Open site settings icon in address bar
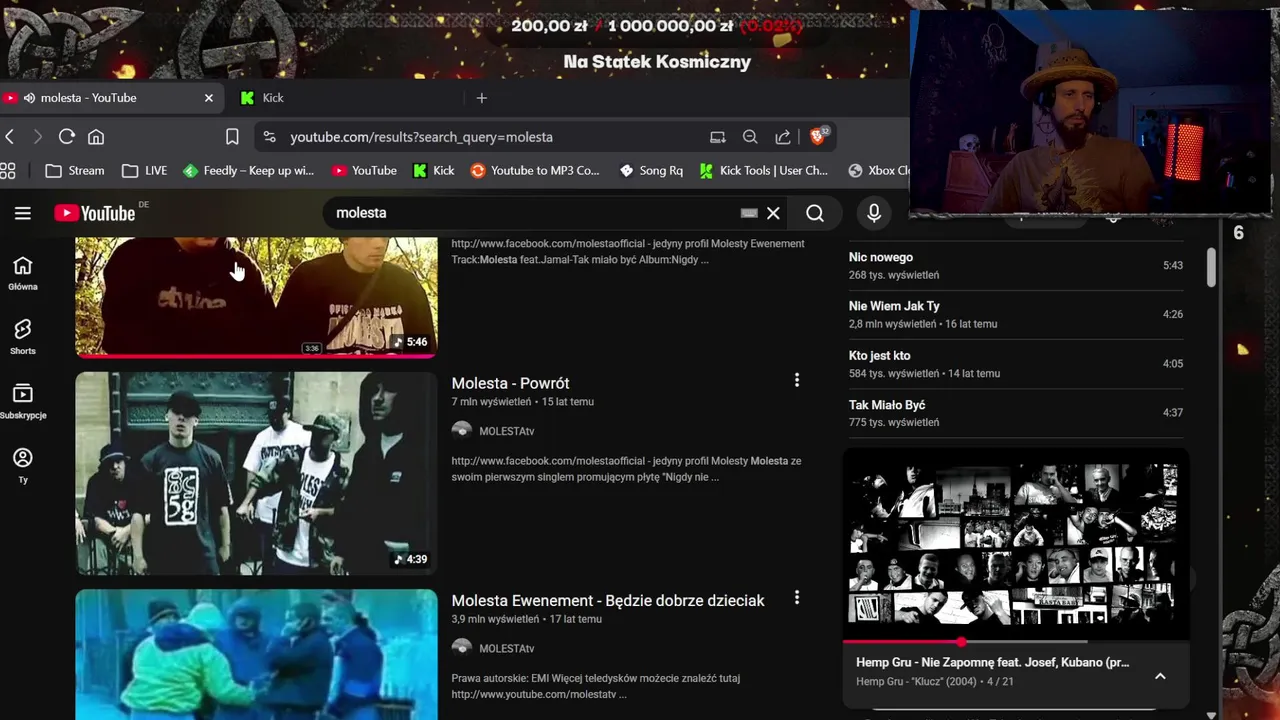 coord(268,137)
